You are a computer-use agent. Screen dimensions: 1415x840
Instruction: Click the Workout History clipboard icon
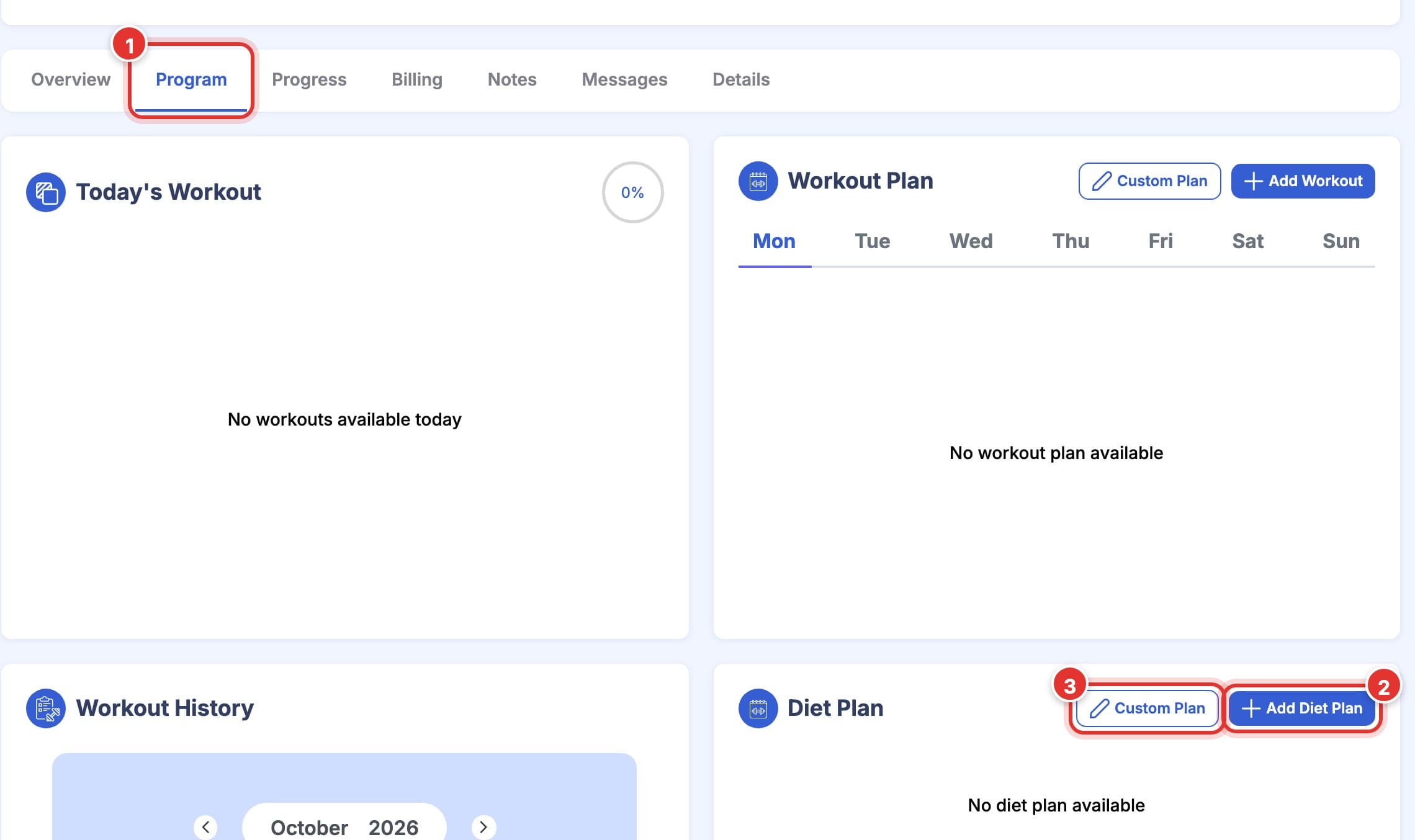click(46, 708)
